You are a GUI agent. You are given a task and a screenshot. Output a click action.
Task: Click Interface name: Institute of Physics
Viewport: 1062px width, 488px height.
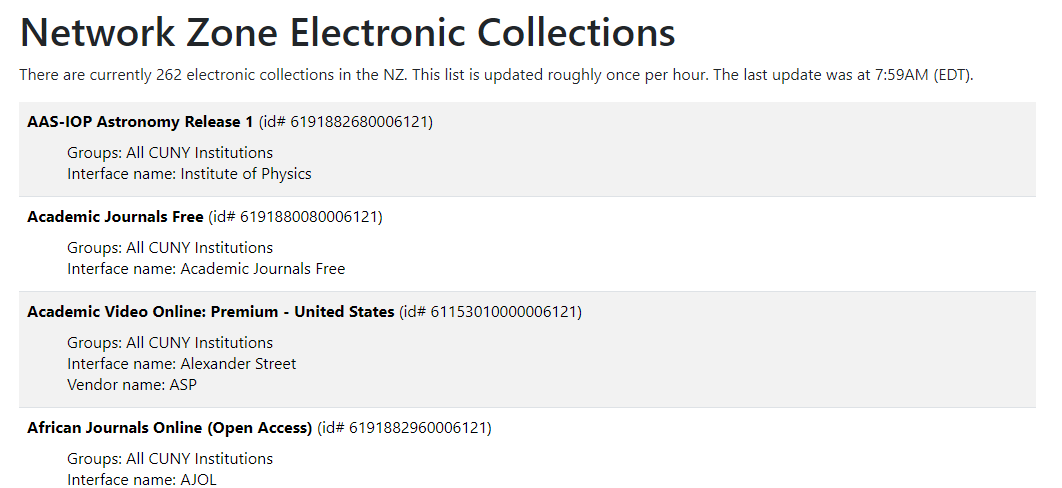[x=189, y=174]
